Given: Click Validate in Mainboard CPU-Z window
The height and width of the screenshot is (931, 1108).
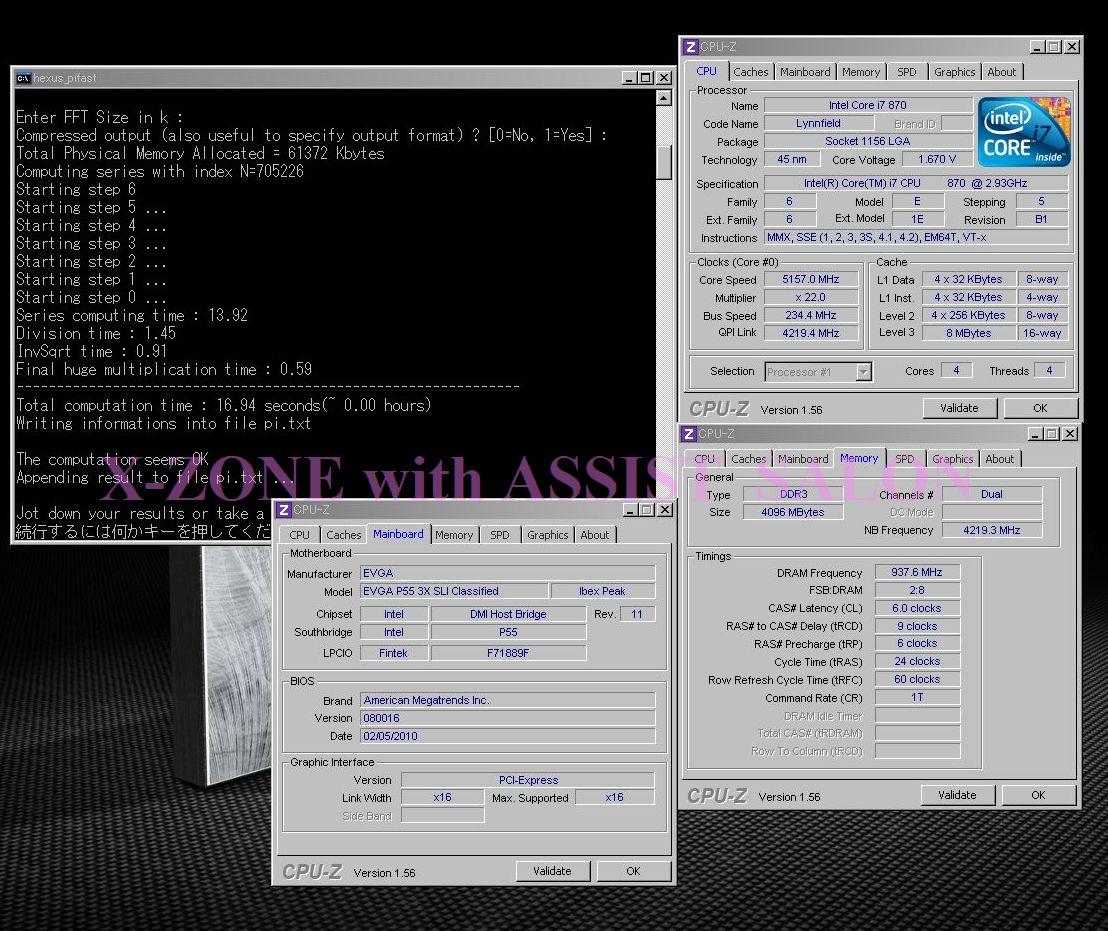Looking at the screenshot, I should tap(552, 872).
